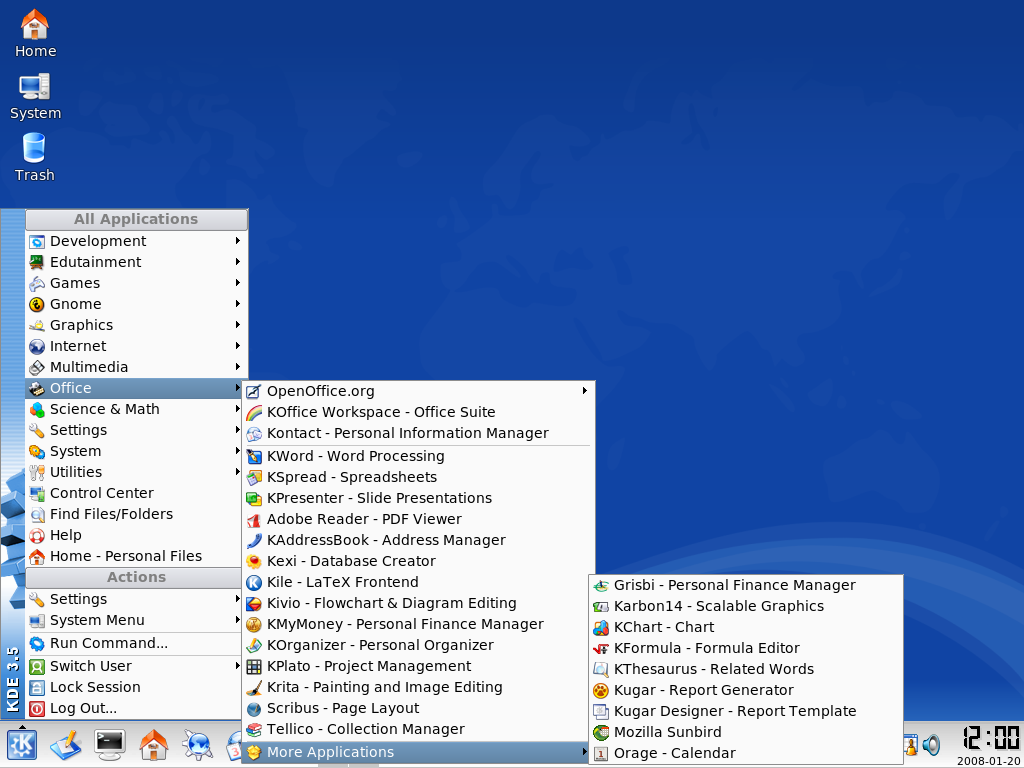1024x768 pixels.
Task: Launch KThesaurus - Related Words
Action: pyautogui.click(x=746, y=669)
